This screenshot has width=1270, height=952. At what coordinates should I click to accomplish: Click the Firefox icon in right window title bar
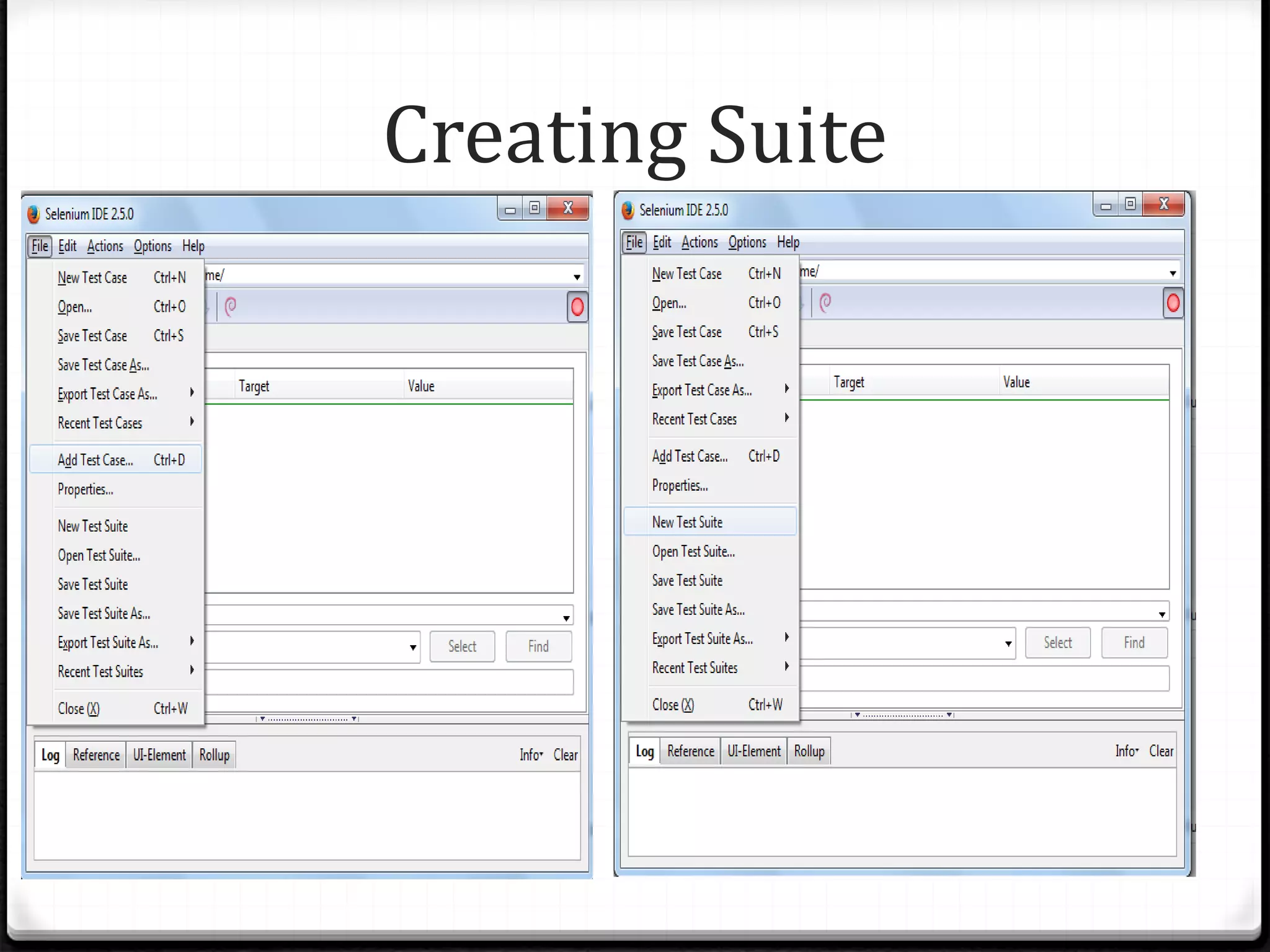[628, 210]
